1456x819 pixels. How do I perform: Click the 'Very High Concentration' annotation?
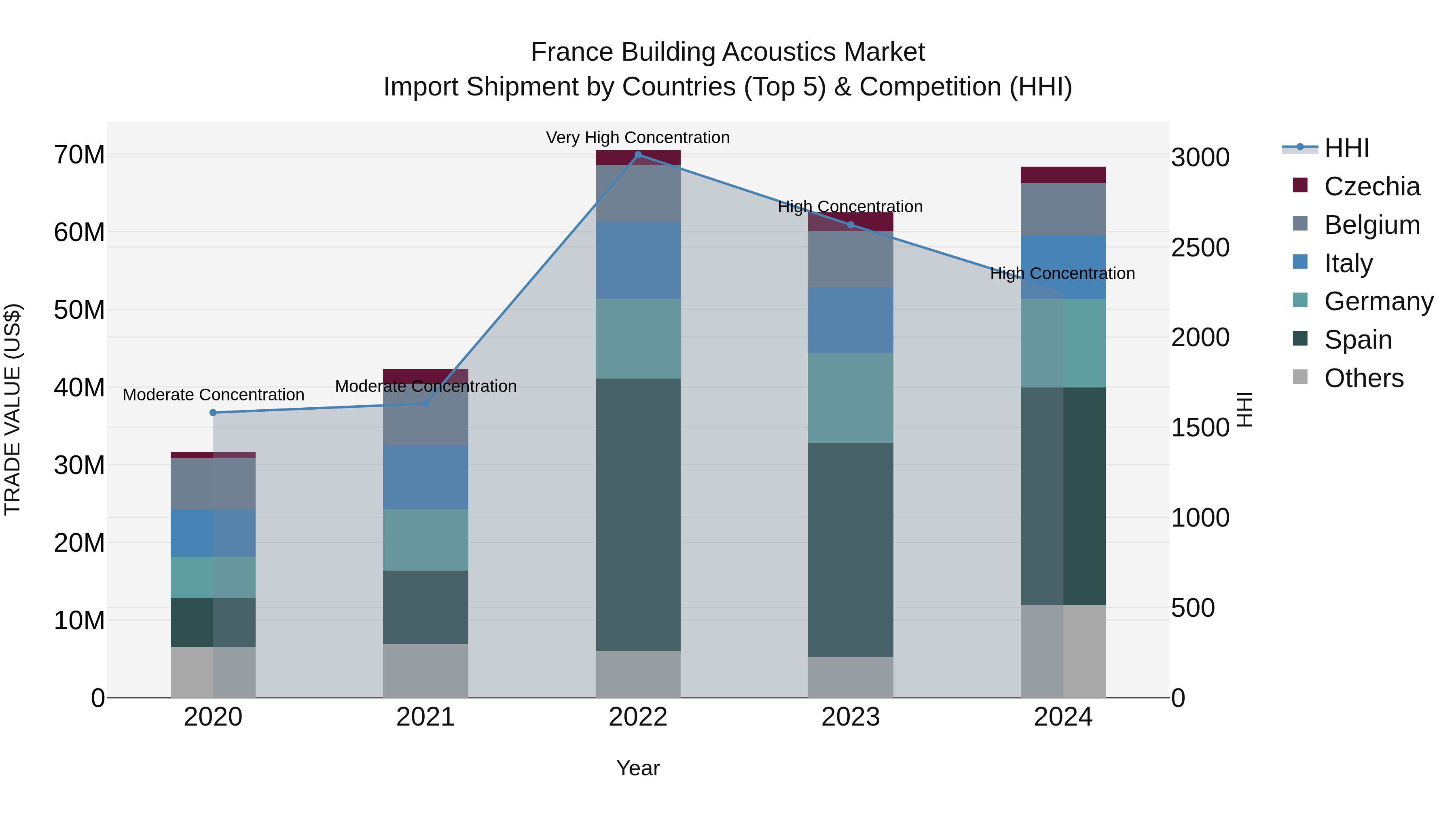tap(638, 138)
